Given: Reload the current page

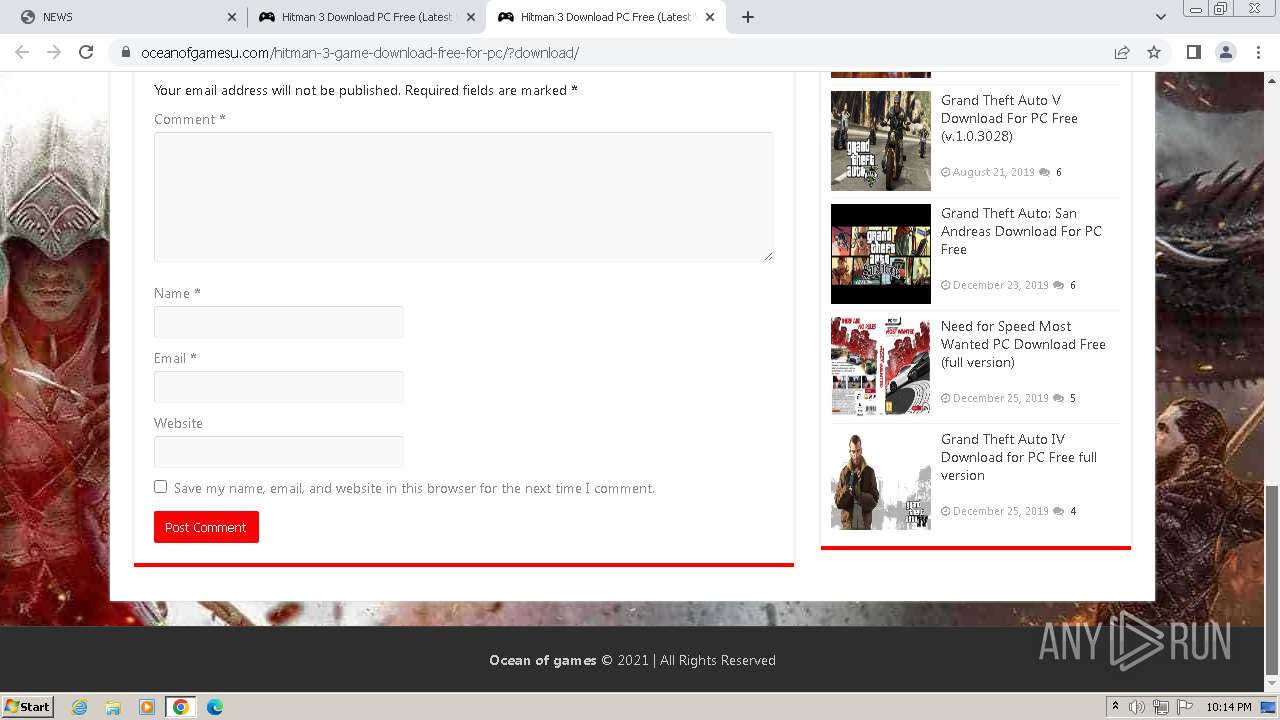Looking at the screenshot, I should pos(86,53).
